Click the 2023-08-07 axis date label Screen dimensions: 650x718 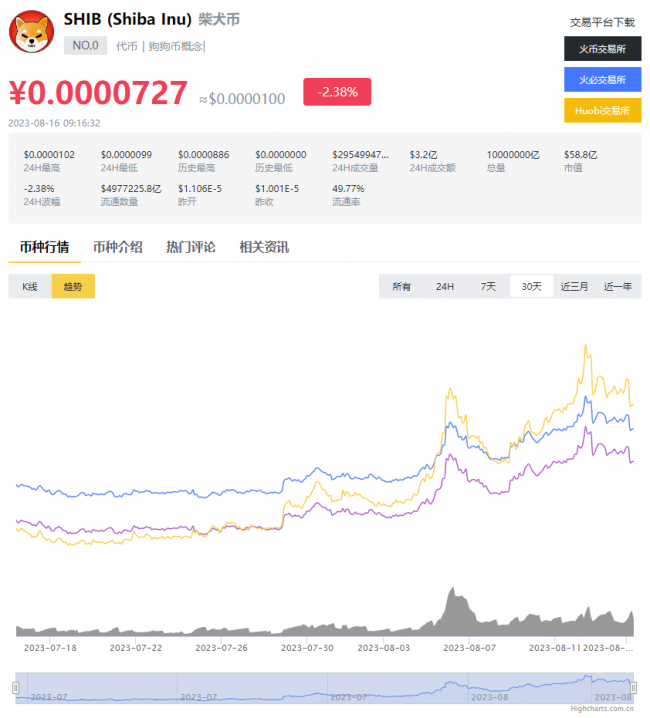(x=470, y=648)
